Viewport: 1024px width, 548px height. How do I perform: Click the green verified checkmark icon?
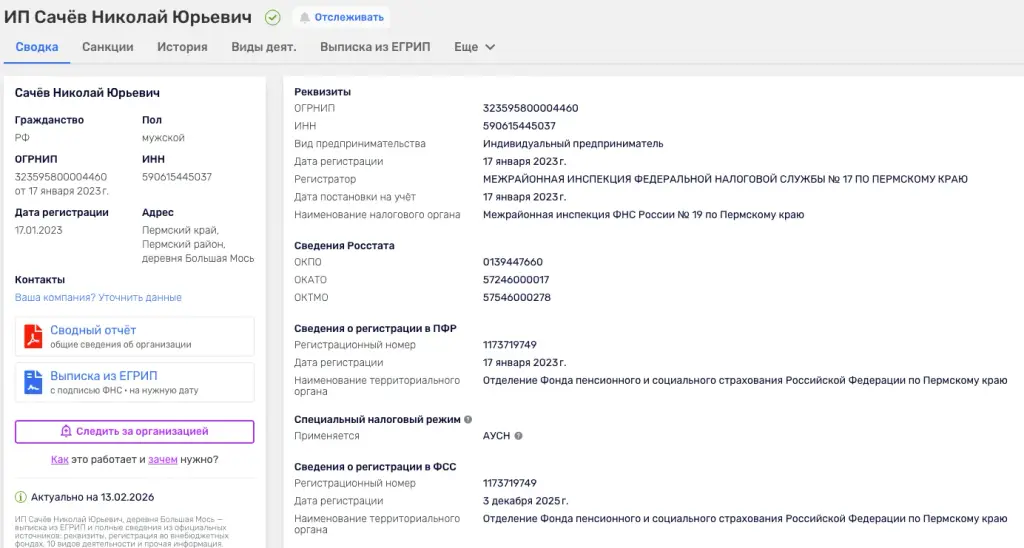coord(272,18)
